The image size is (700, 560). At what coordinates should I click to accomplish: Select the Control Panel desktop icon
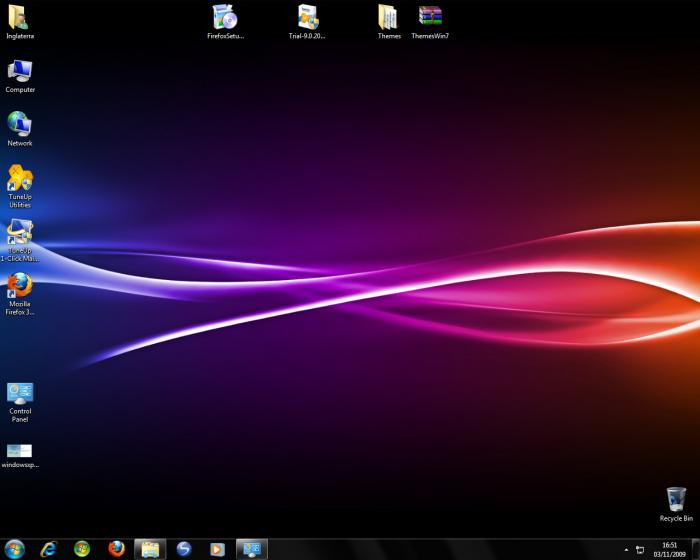pos(20,394)
